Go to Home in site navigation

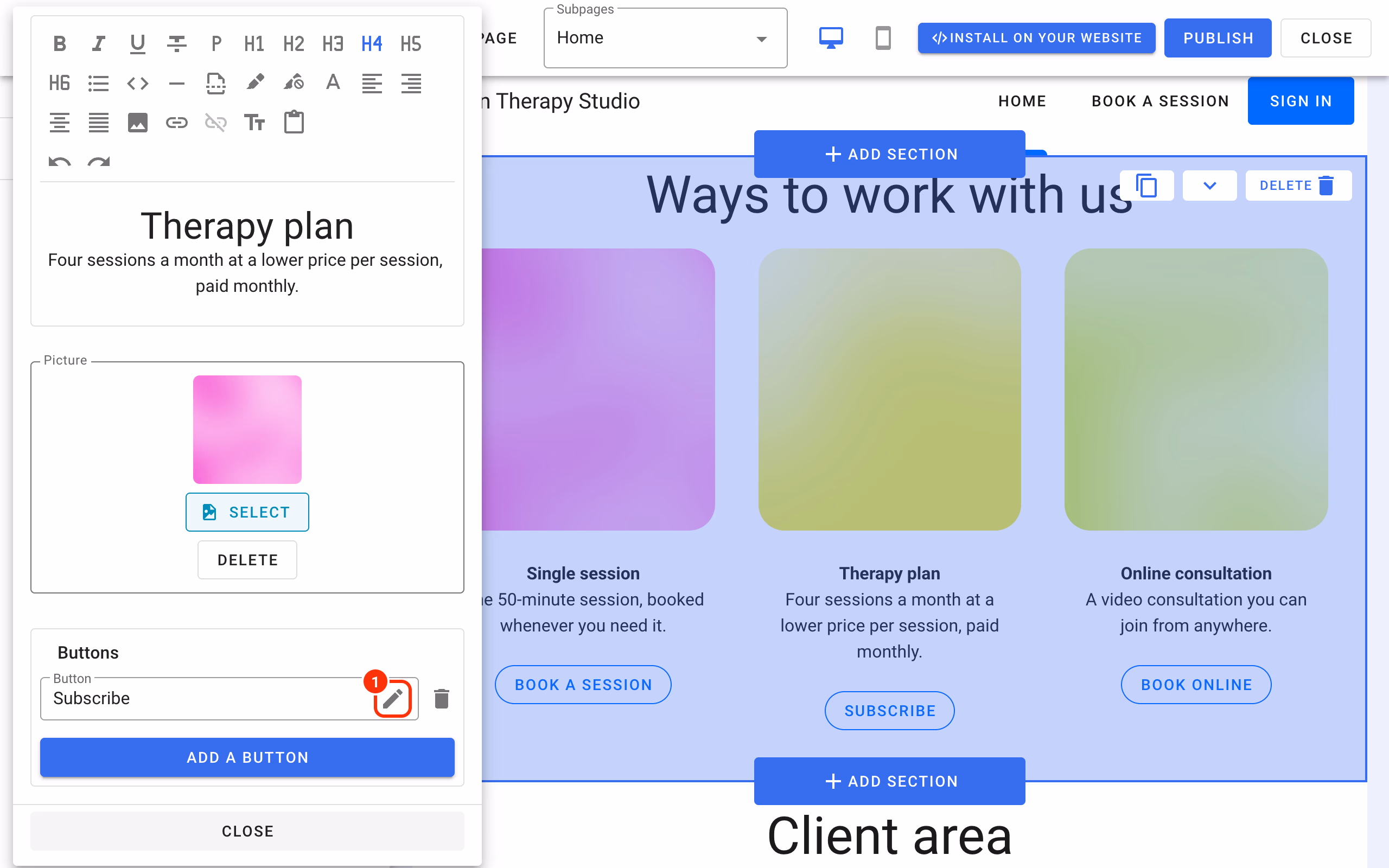click(1022, 101)
